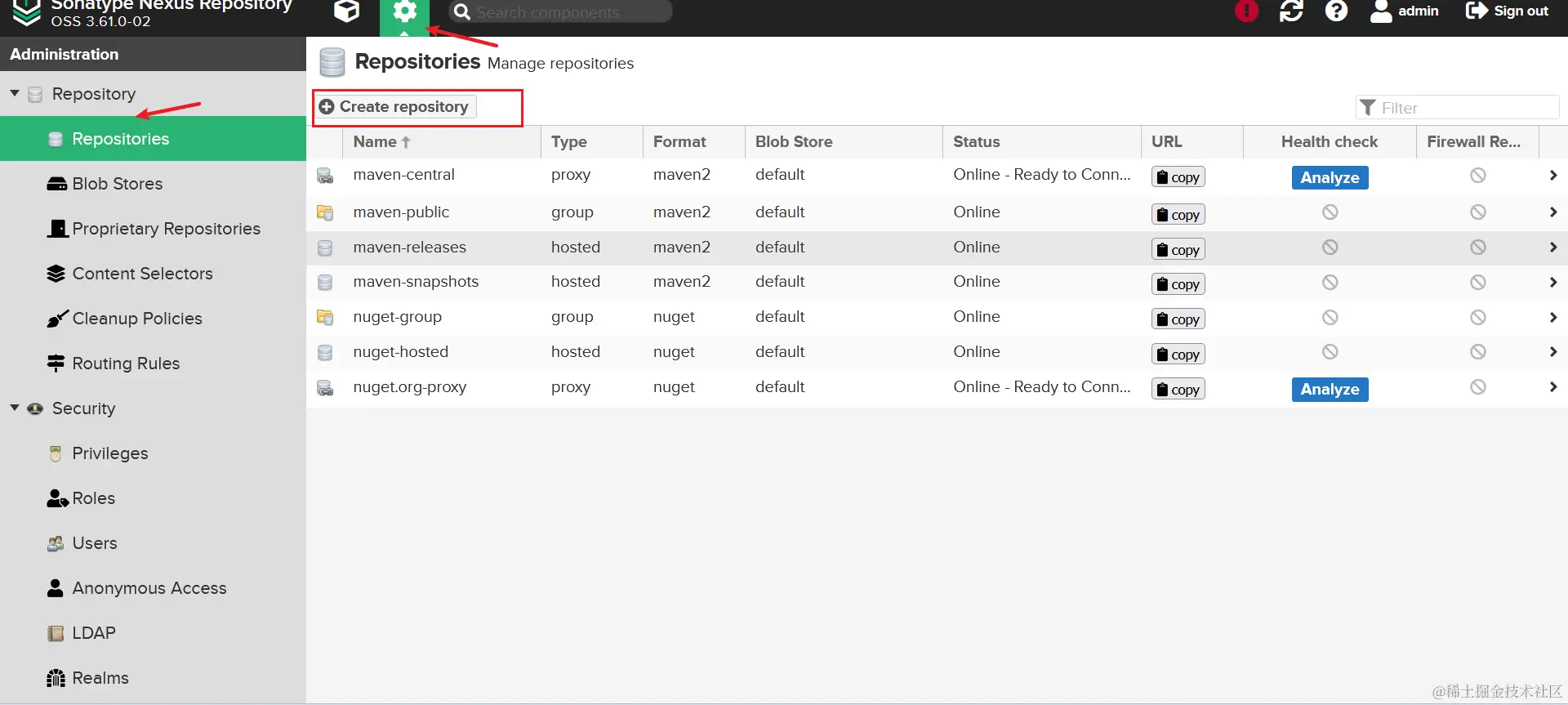Copy URL of maven-central

[x=1178, y=177]
